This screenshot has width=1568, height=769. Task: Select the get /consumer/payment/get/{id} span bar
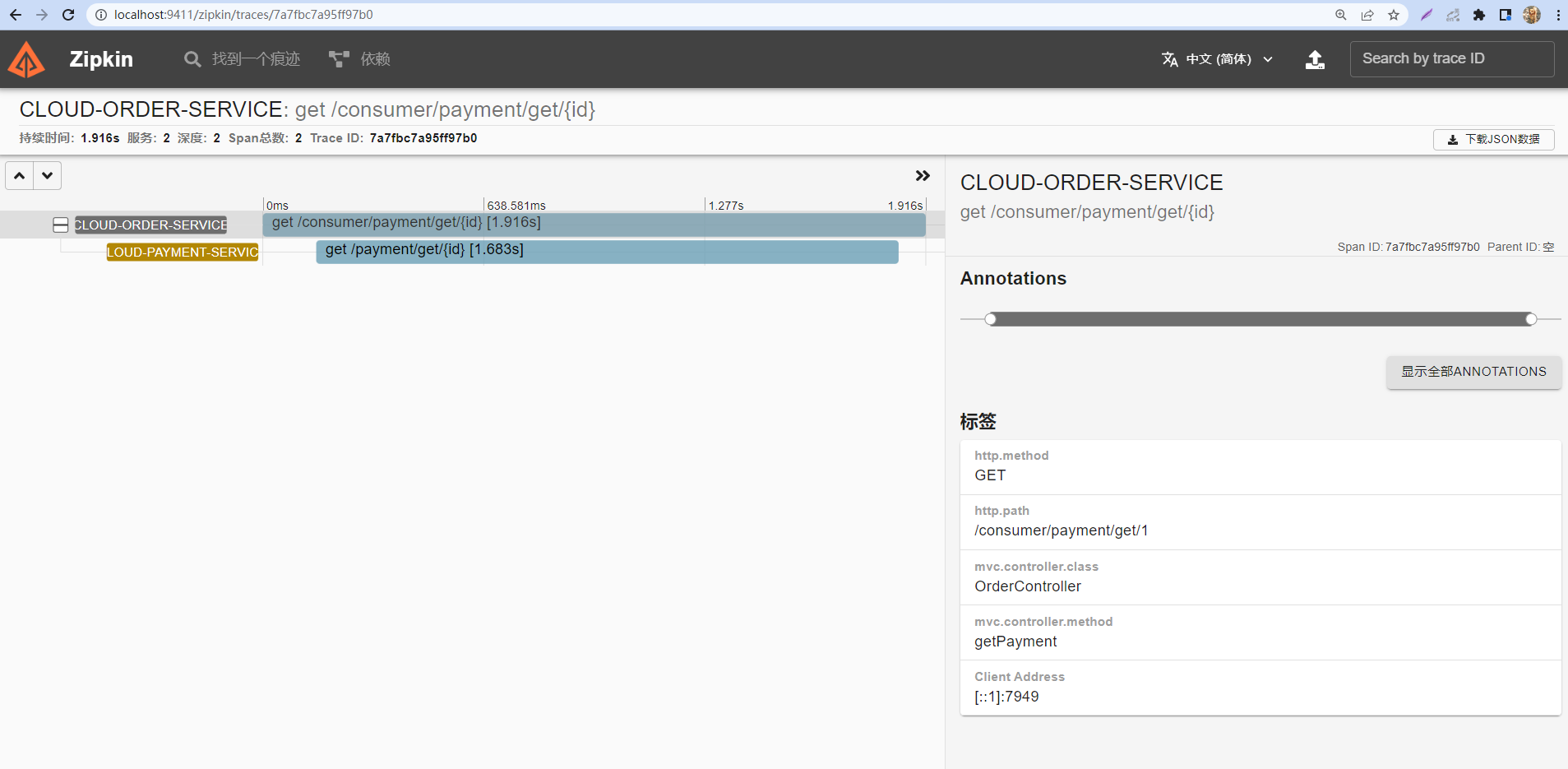(594, 224)
